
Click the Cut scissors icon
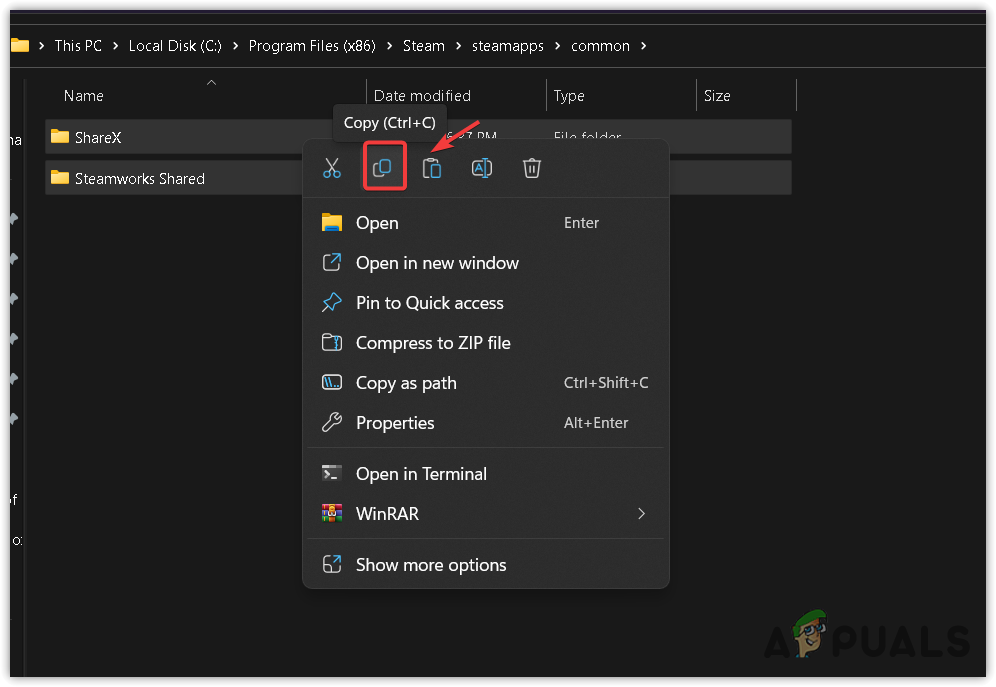[332, 168]
